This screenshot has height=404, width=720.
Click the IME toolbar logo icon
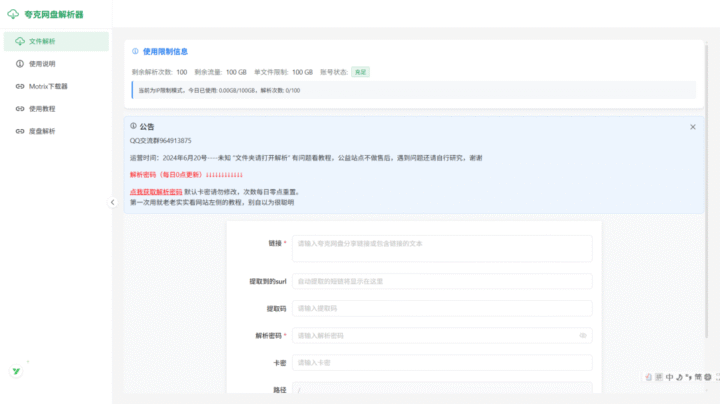pyautogui.click(x=648, y=377)
